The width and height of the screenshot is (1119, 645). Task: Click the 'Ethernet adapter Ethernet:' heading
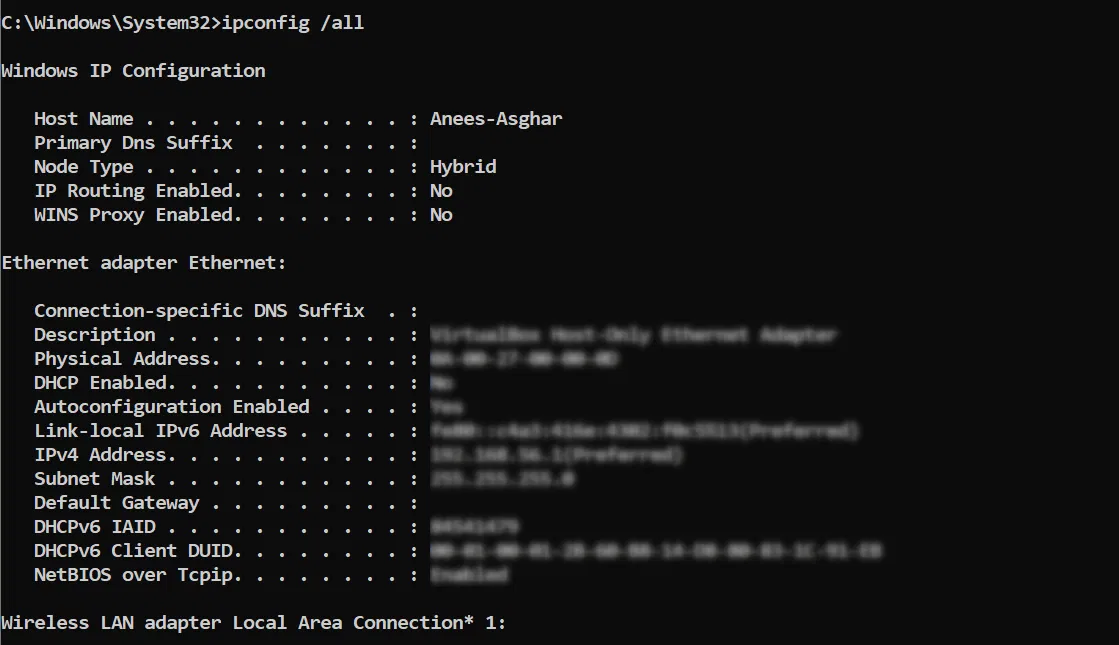point(144,263)
